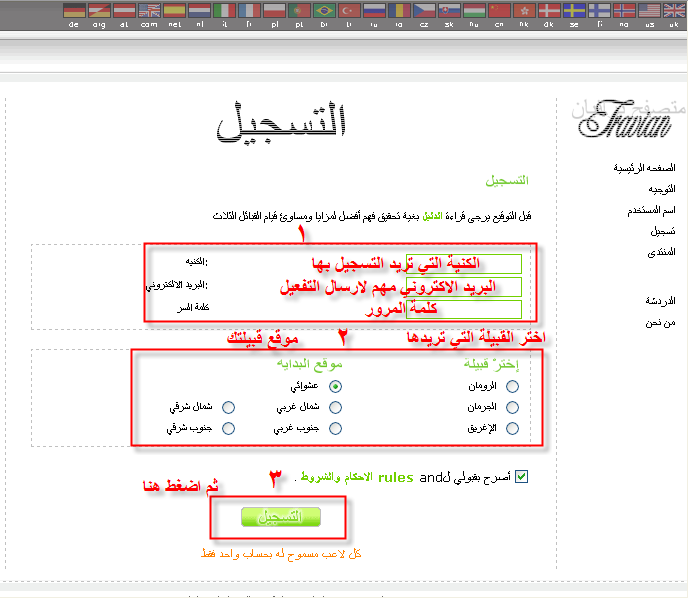Click the الكنيه nickname input field
This screenshot has height=599, width=689.
(x=464, y=263)
